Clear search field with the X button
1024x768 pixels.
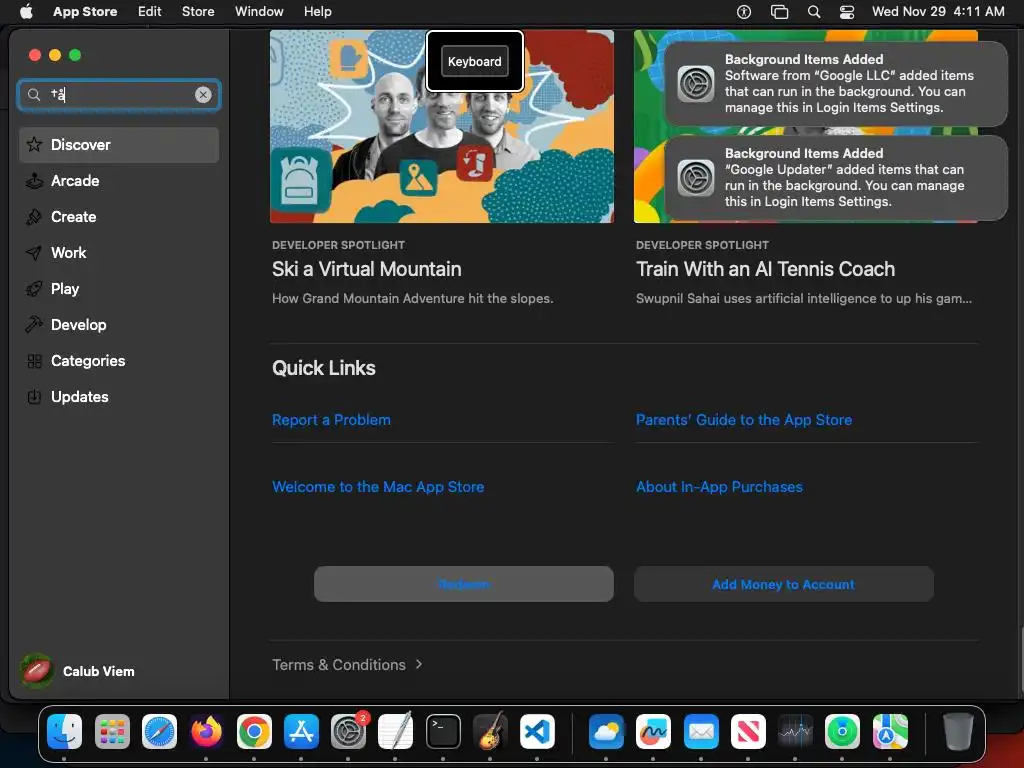(x=203, y=95)
